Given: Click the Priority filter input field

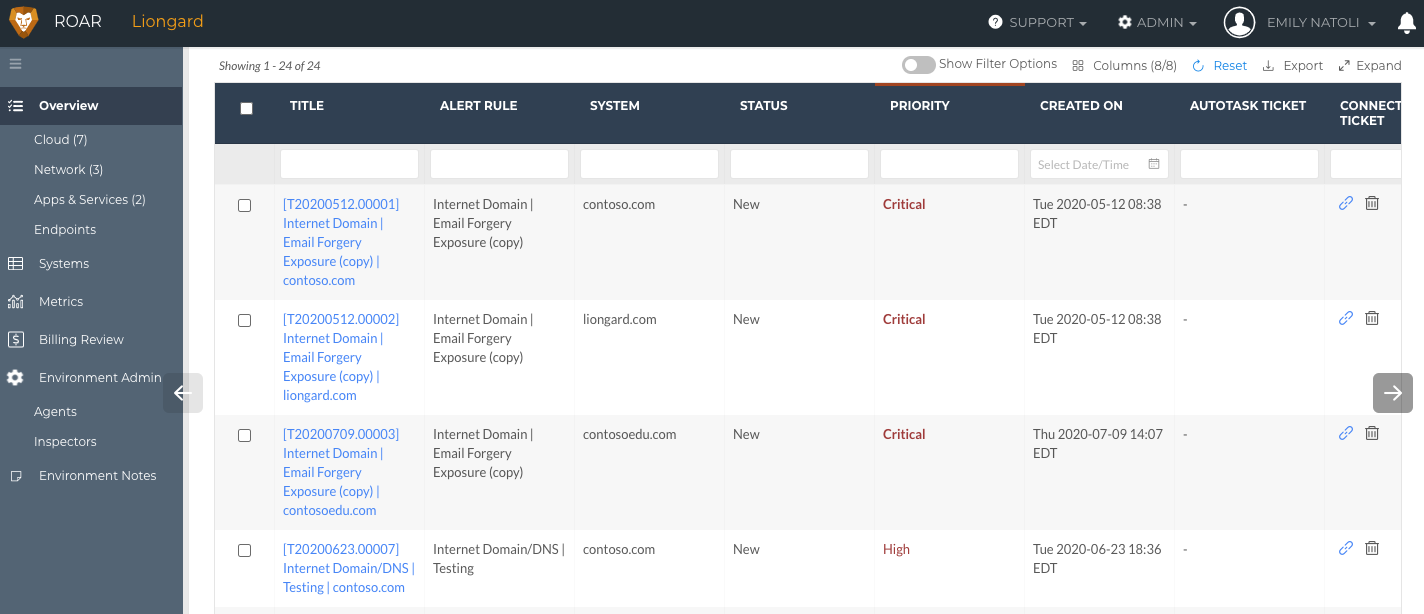Looking at the screenshot, I should 949,164.
